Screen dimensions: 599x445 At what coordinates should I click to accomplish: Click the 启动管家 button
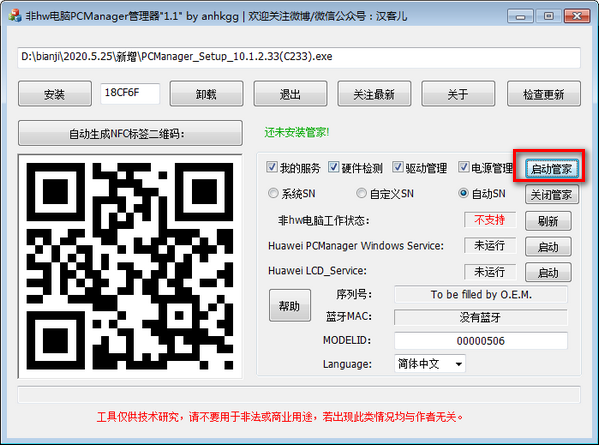(x=551, y=169)
